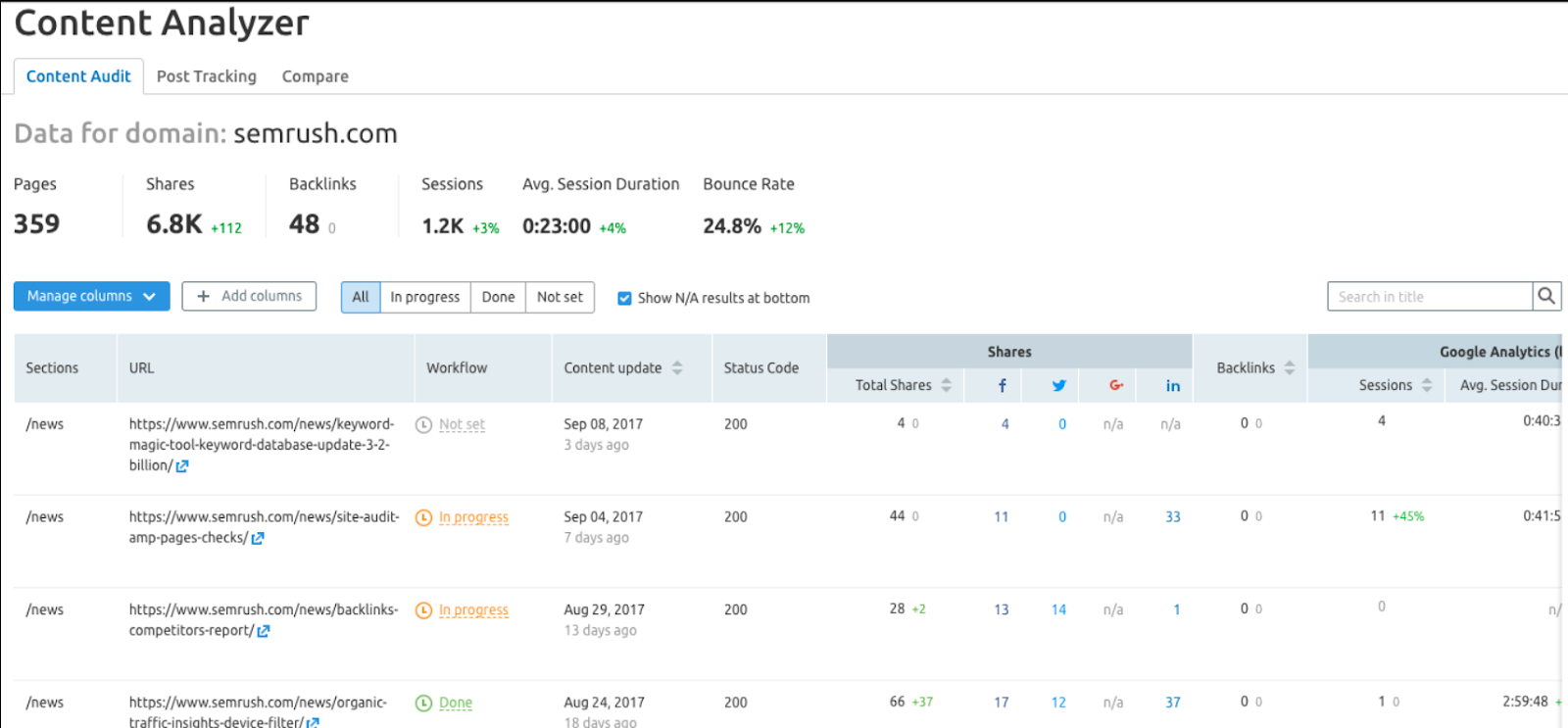Open external link icon for backlinks-competitors-report URL
The height and width of the screenshot is (728, 1568).
[x=264, y=632]
